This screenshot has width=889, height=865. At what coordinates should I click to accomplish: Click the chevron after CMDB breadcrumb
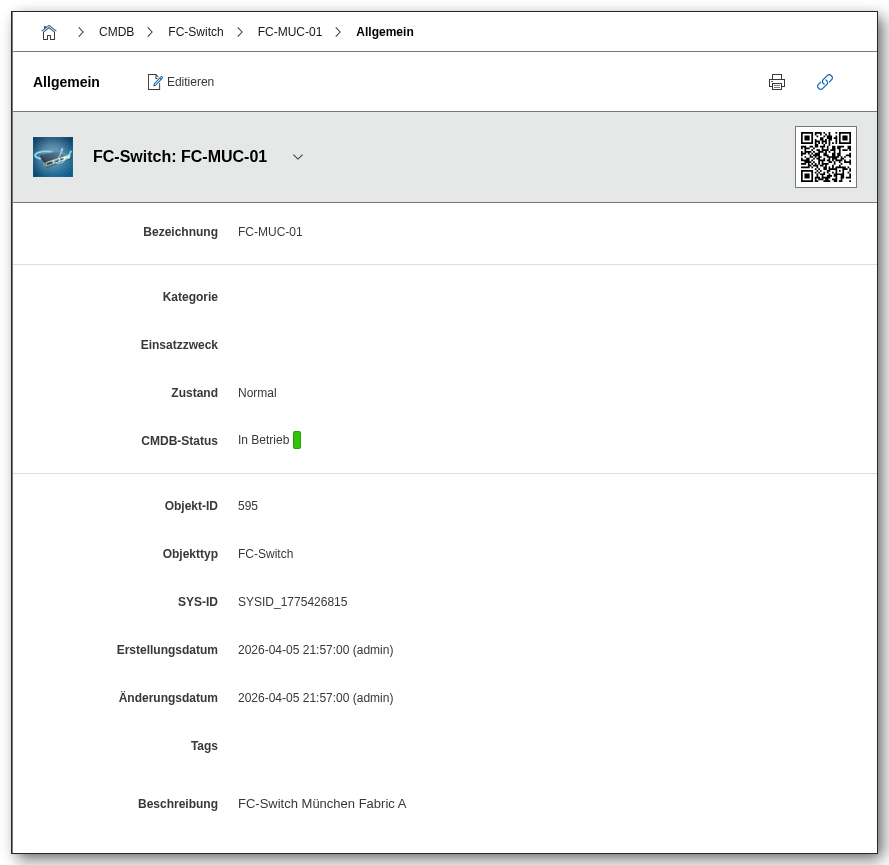coord(150,32)
